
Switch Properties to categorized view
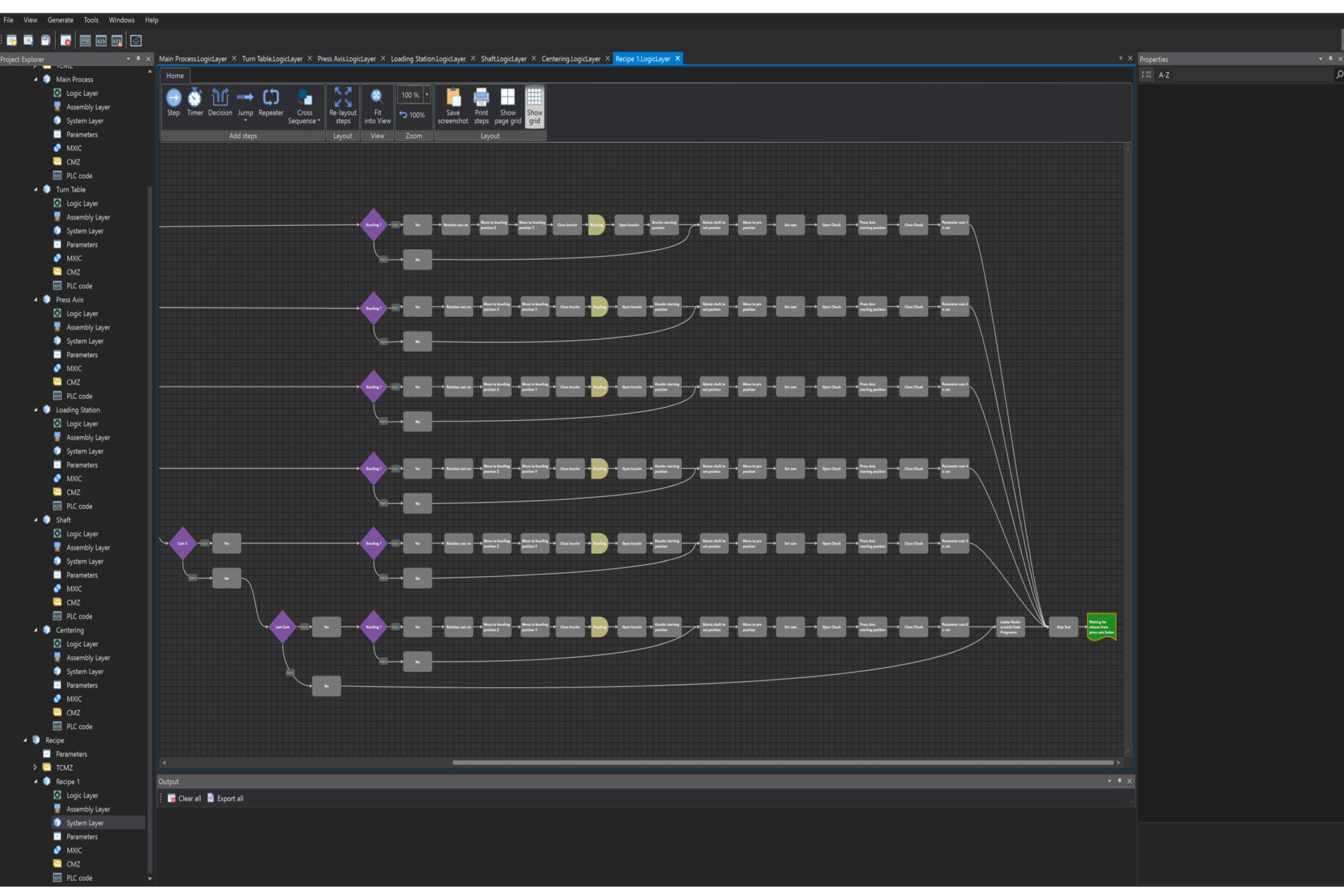[x=1147, y=75]
